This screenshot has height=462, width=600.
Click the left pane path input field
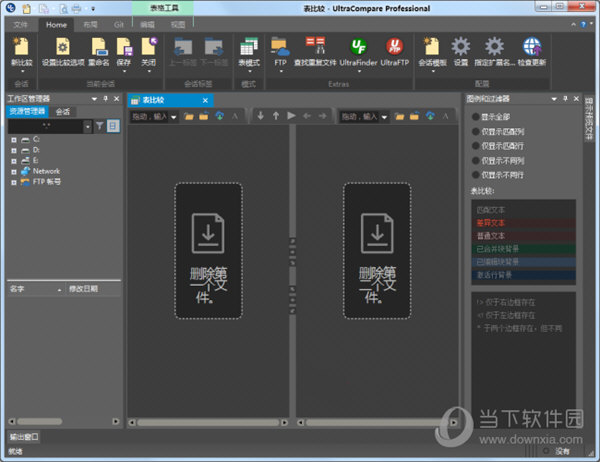click(x=150, y=116)
